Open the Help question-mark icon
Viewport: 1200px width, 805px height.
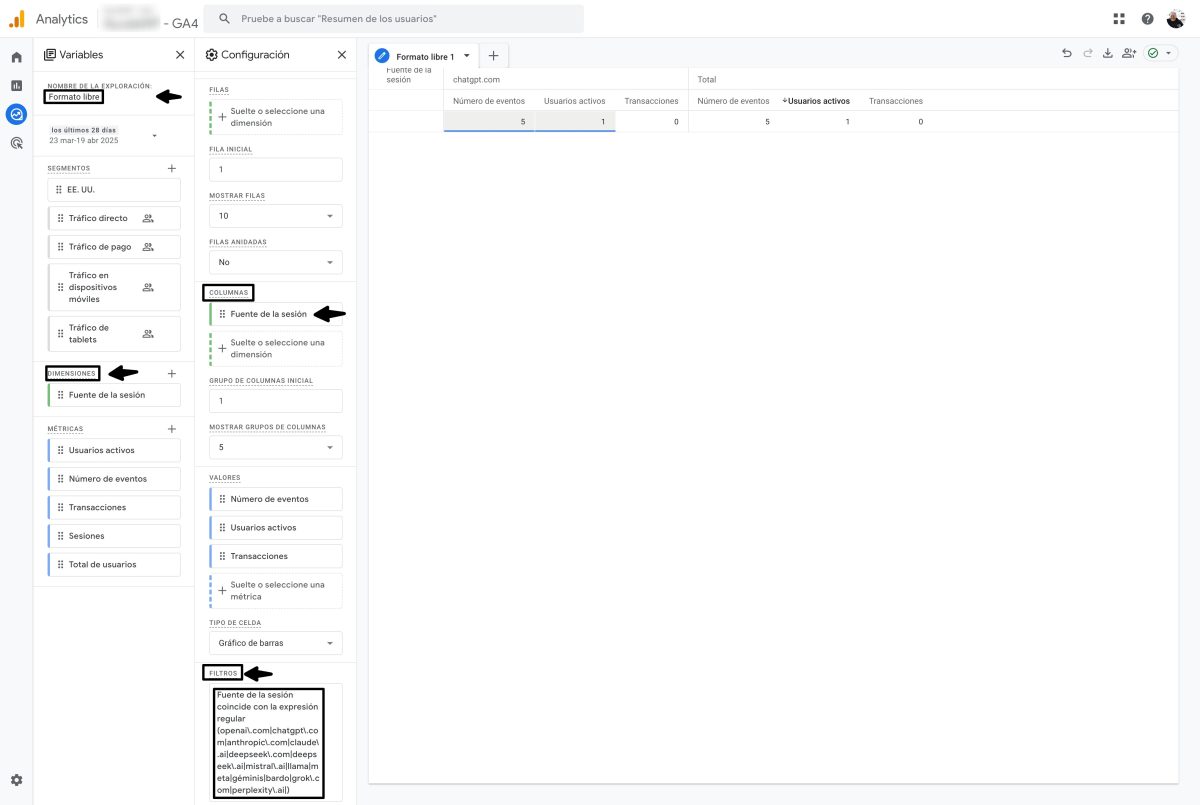coord(1147,19)
